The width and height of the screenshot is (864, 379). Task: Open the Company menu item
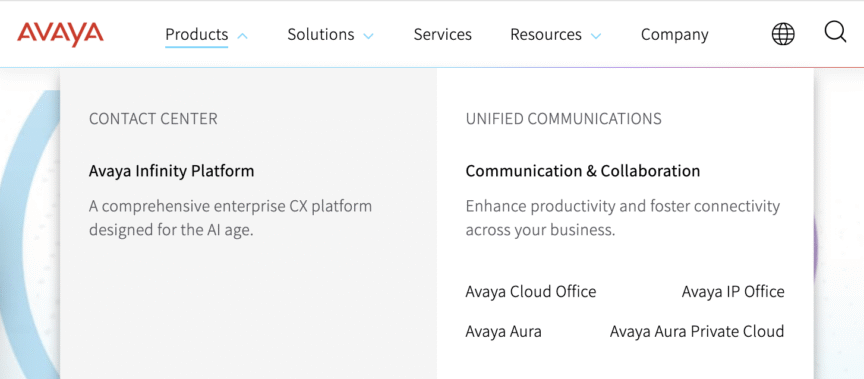click(x=674, y=35)
